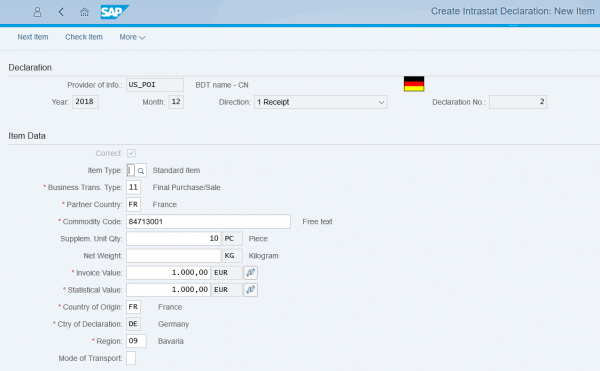Open search help for Item Type
The width and height of the screenshot is (600, 371).
point(141,171)
